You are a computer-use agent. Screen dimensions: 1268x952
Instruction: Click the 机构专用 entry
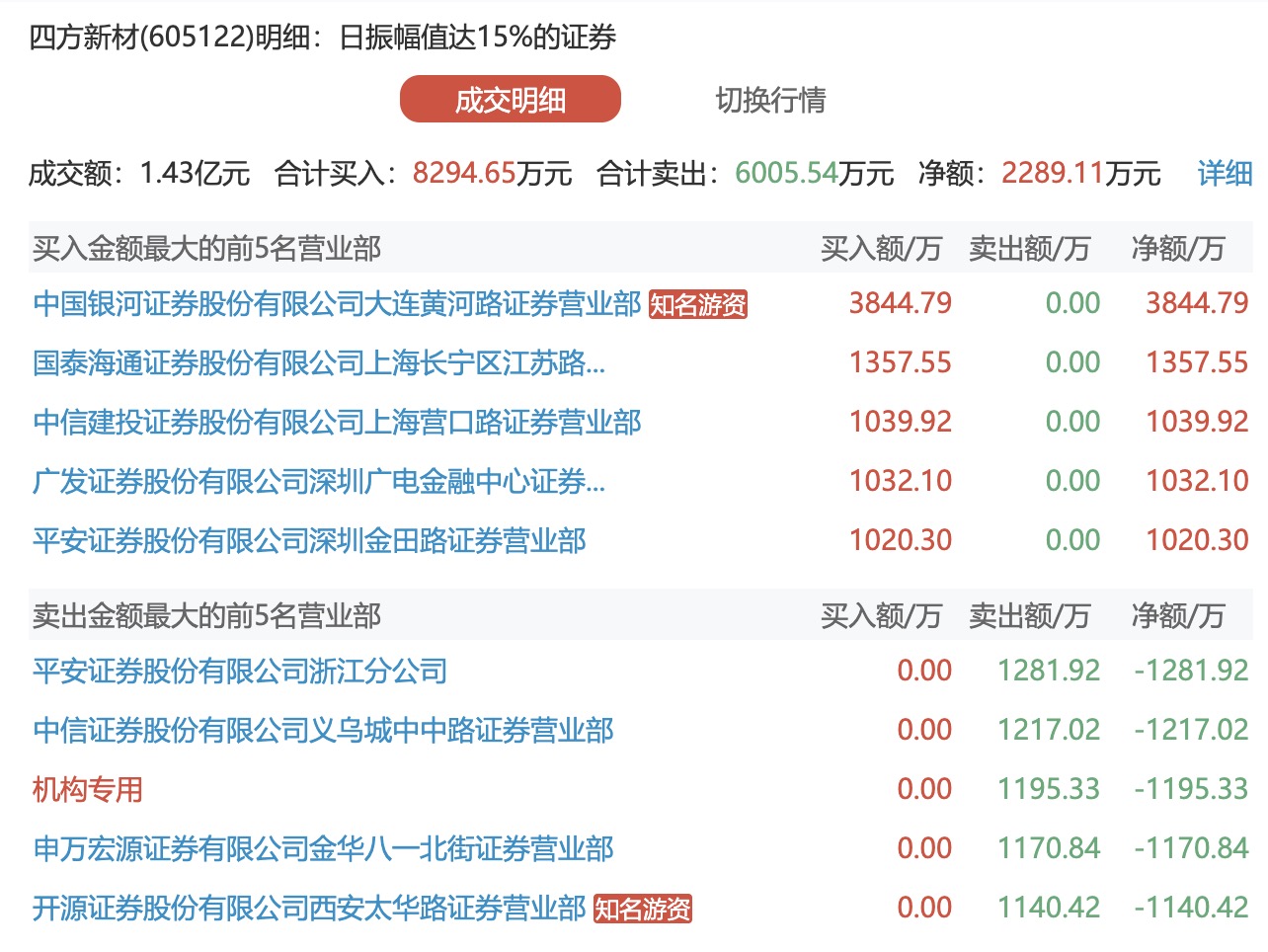pos(88,790)
